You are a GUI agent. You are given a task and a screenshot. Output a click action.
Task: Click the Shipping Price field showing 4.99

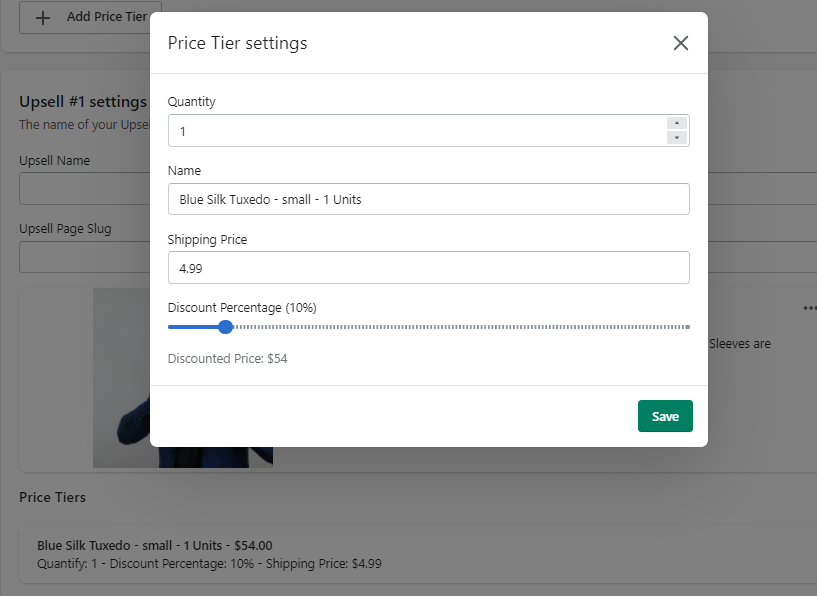point(428,268)
